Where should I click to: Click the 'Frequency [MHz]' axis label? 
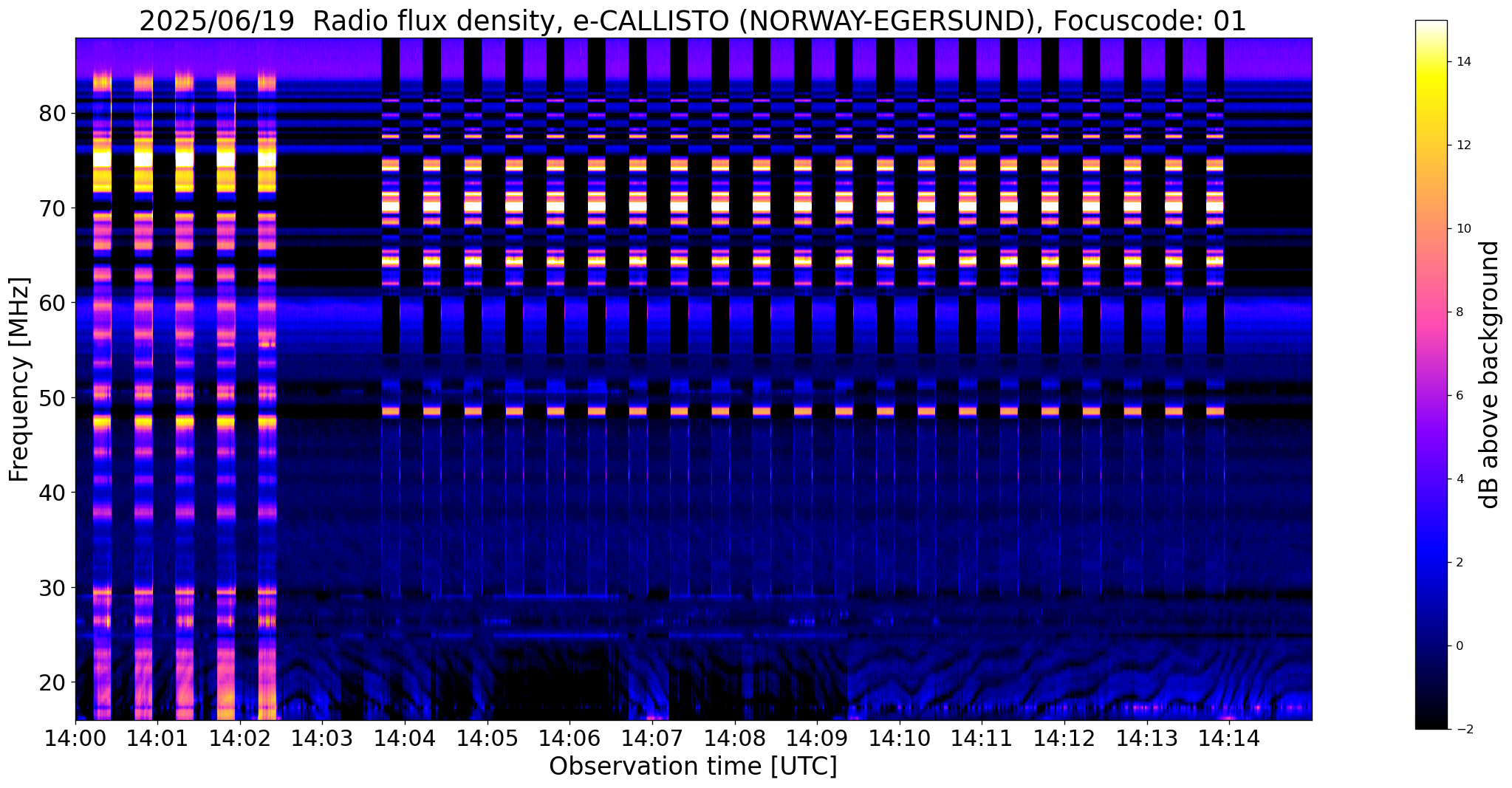[19, 379]
